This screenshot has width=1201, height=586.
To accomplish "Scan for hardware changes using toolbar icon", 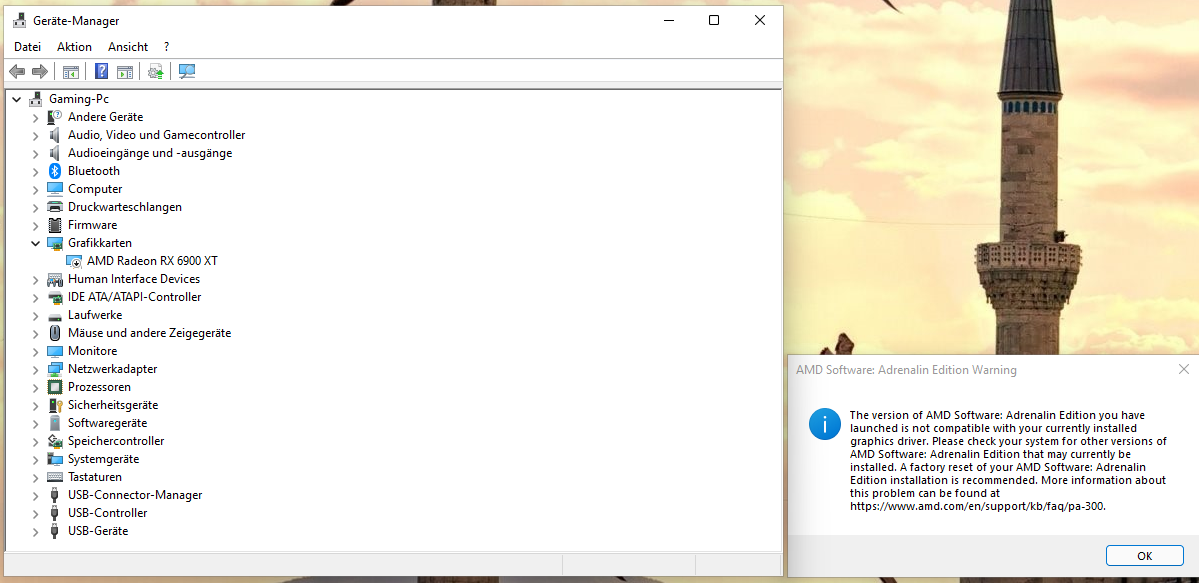I will [x=154, y=71].
